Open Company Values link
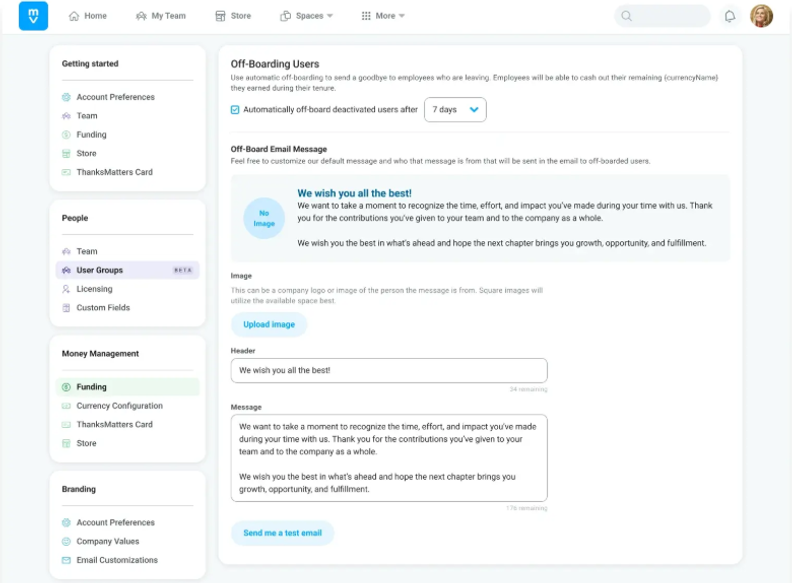Image resolution: width=792 pixels, height=583 pixels. coord(108,541)
